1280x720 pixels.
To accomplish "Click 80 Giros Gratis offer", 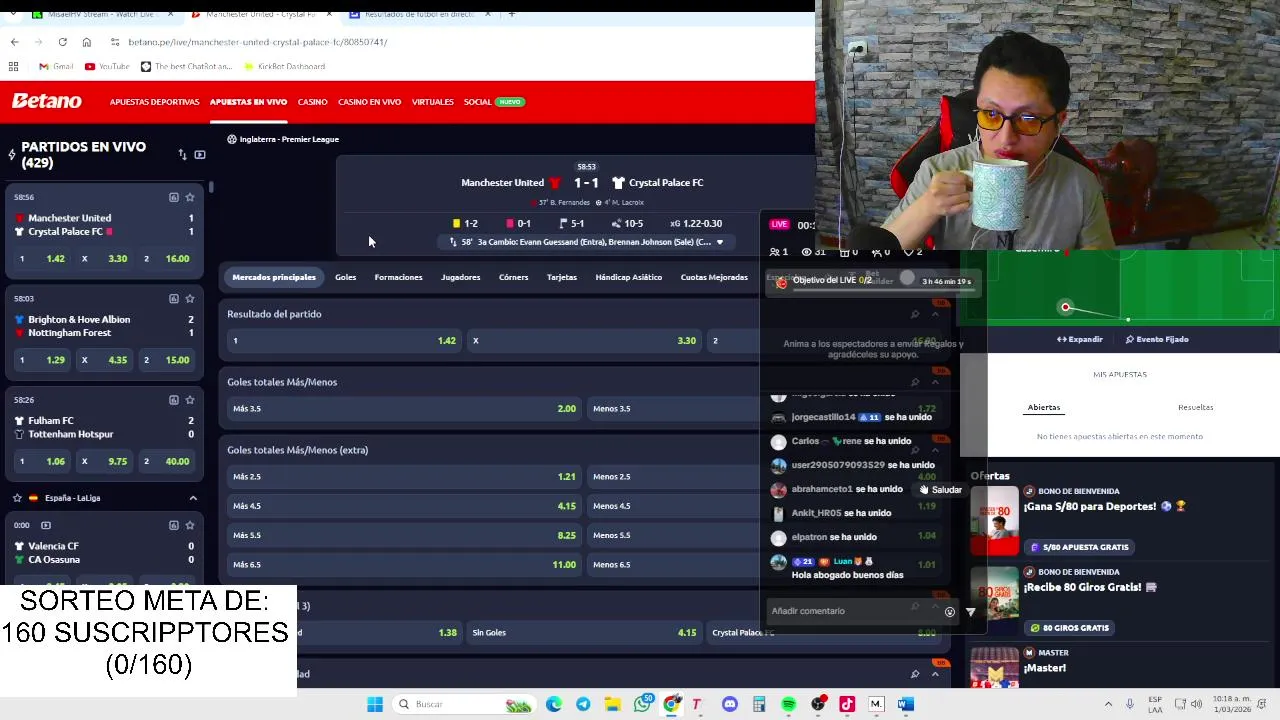I will click(1070, 628).
